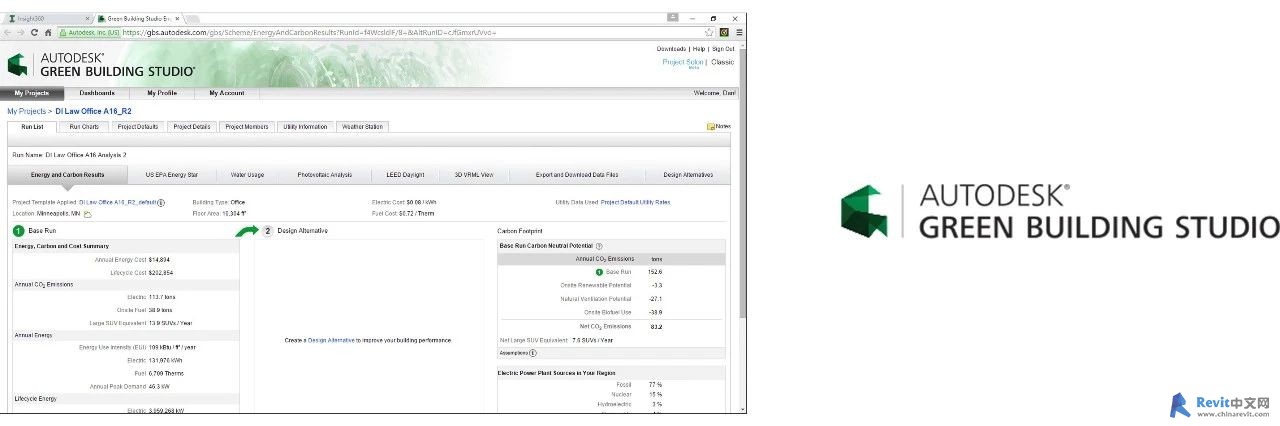Click the DI Law Office A16_R2 breadcrumb
Image resolution: width=1280 pixels, height=426 pixels.
pos(93,112)
